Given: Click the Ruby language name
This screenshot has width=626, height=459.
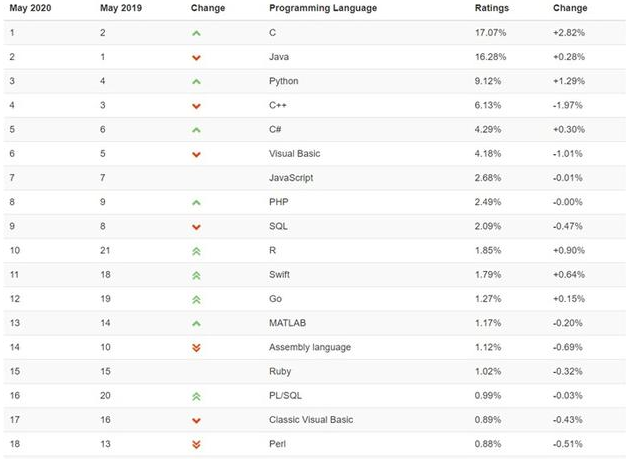Looking at the screenshot, I should pyautogui.click(x=280, y=371).
